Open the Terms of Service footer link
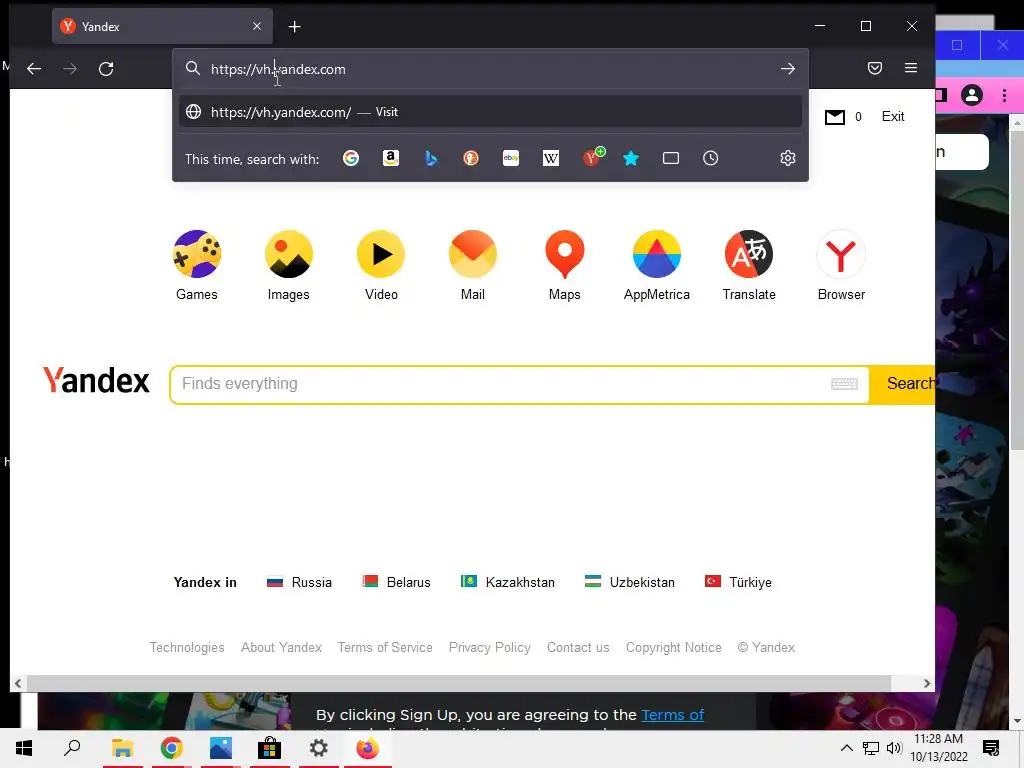Image resolution: width=1024 pixels, height=768 pixels. (385, 647)
